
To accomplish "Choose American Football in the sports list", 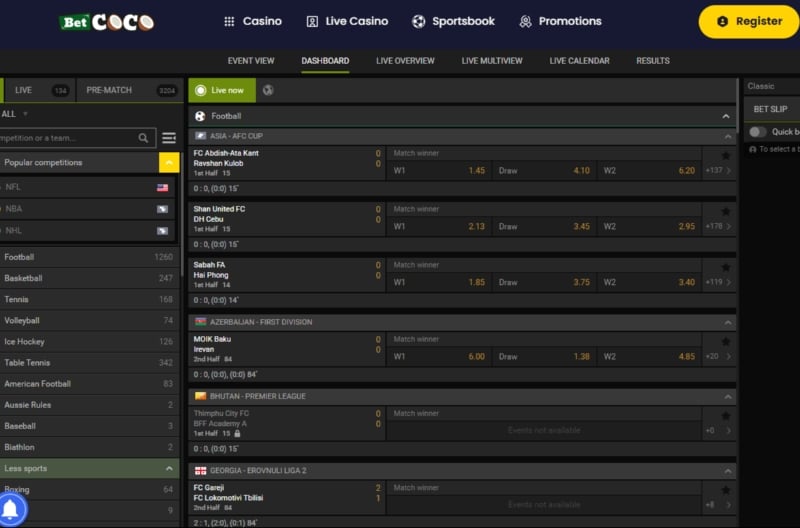I will 89,384.
